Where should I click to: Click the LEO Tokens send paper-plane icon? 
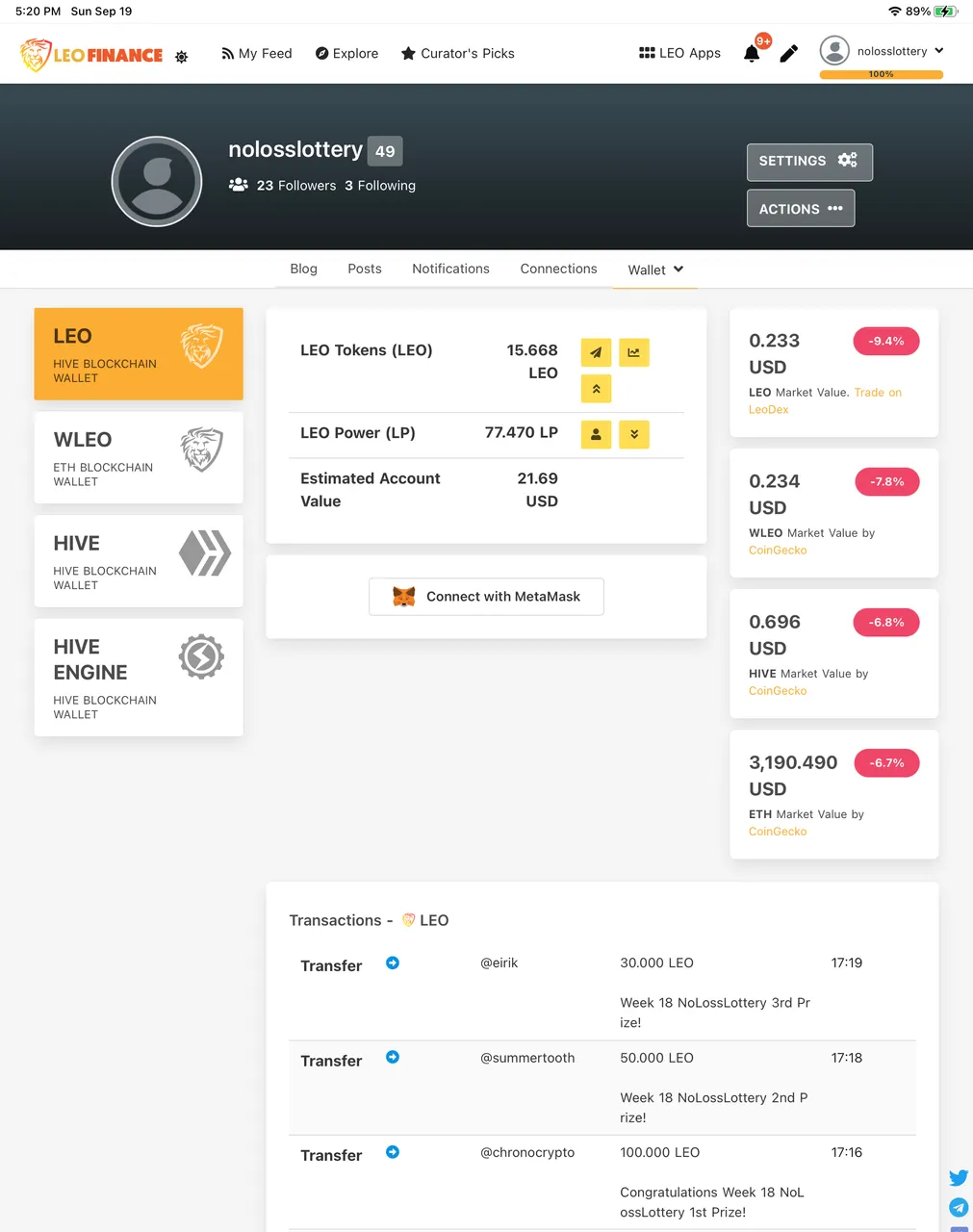[x=596, y=352]
